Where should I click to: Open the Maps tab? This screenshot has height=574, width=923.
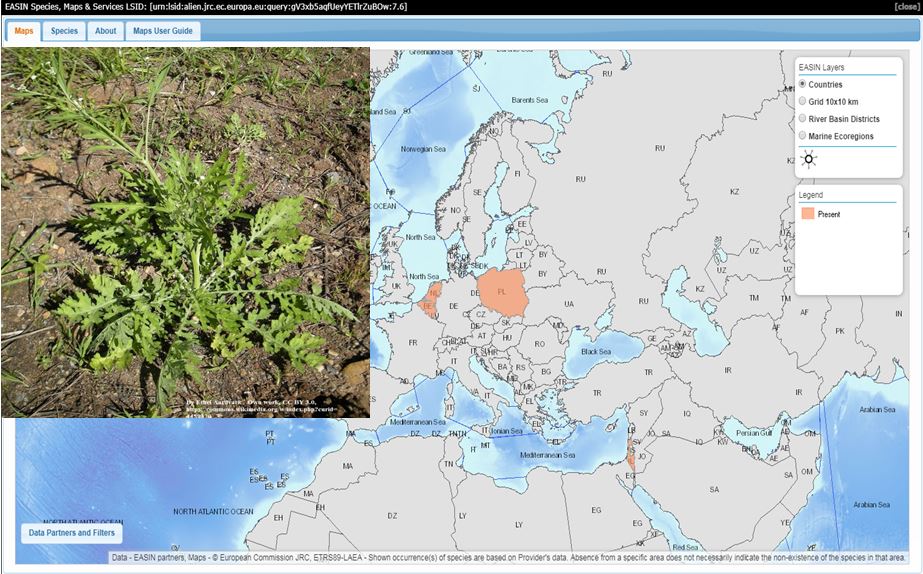pyautogui.click(x=24, y=31)
